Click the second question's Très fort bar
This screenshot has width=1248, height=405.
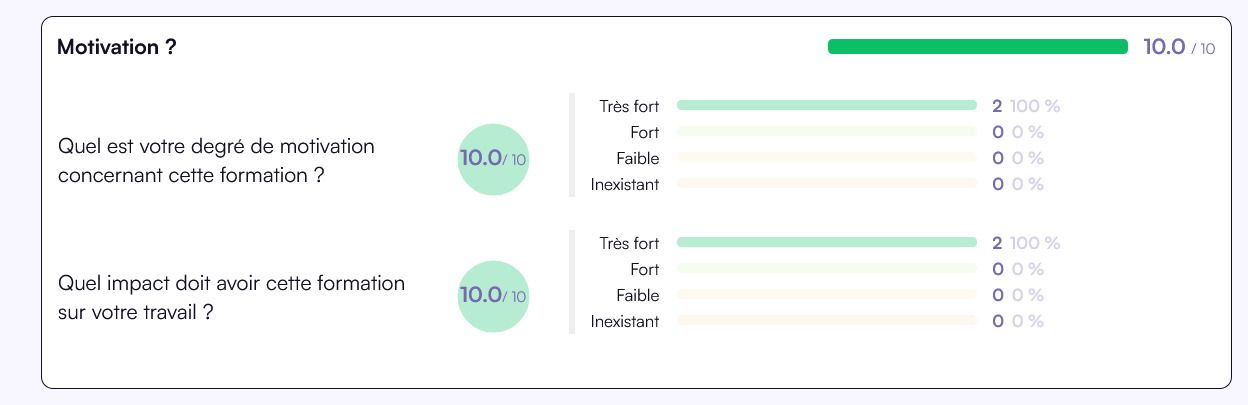(x=827, y=242)
